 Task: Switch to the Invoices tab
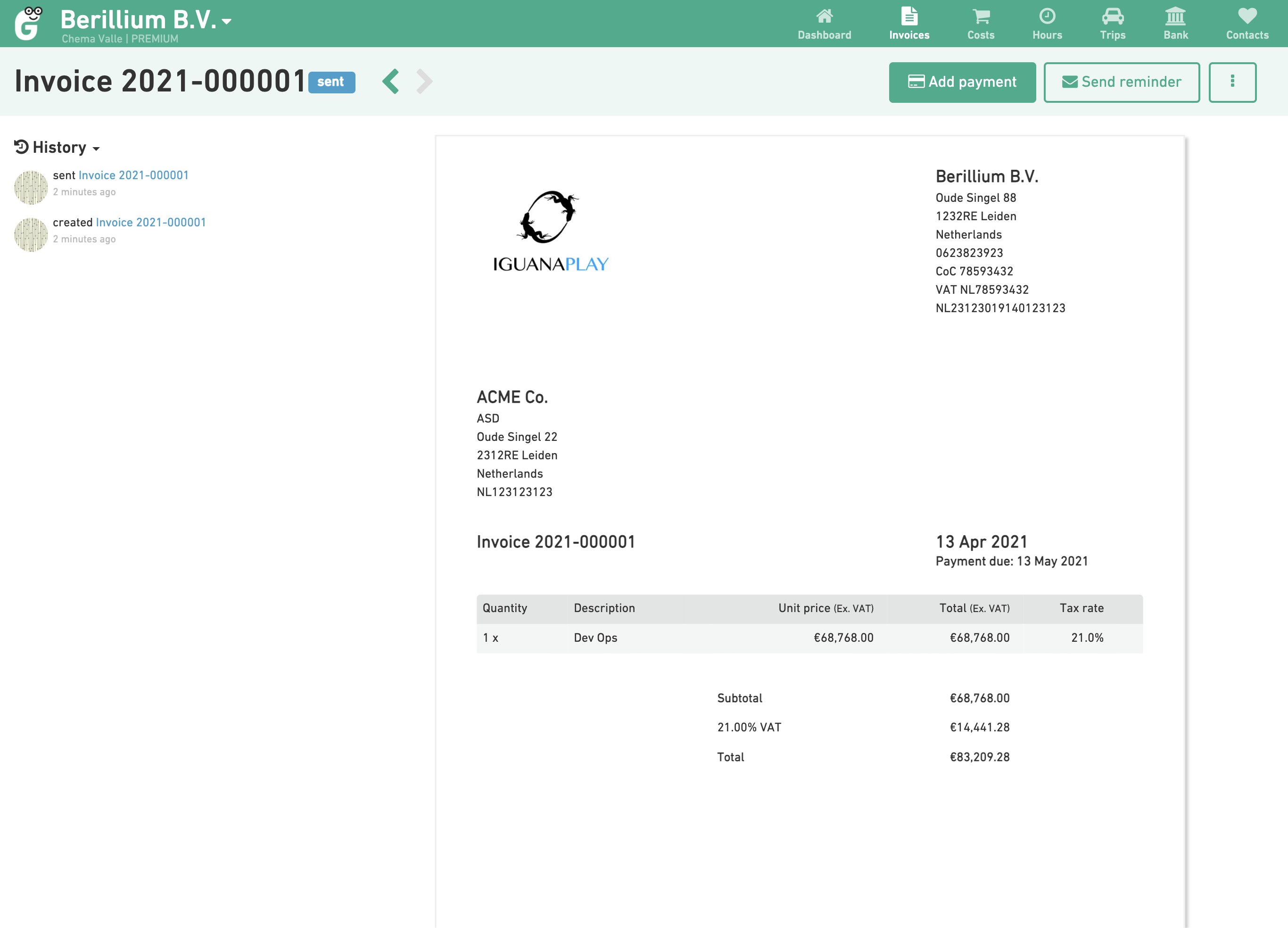(x=908, y=23)
